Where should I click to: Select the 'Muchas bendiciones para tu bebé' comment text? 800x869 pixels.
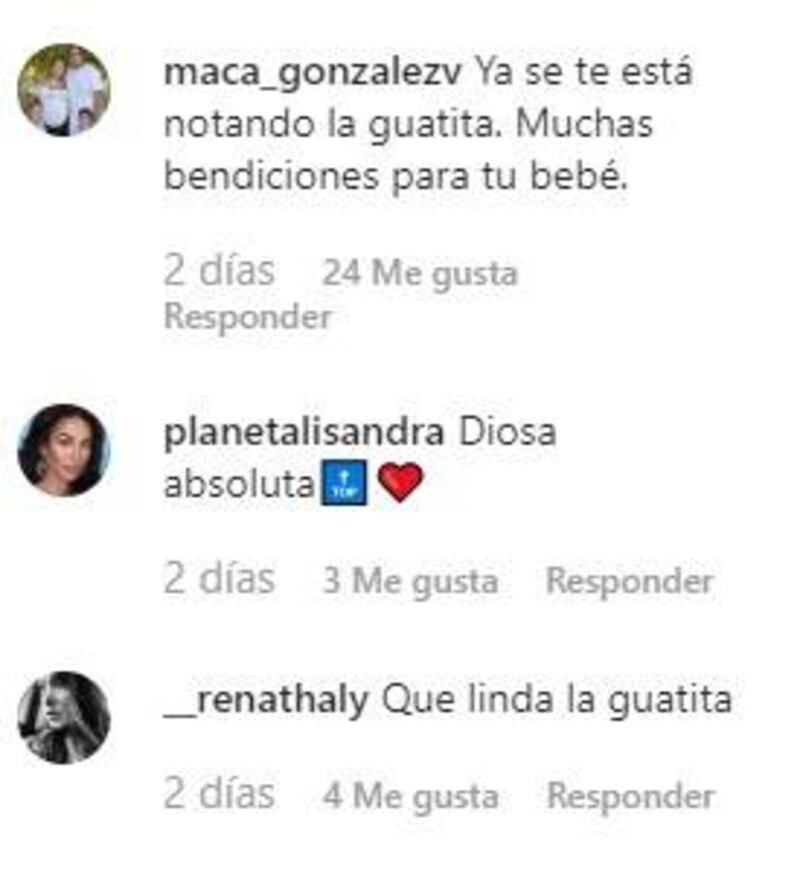pyautogui.click(x=408, y=150)
